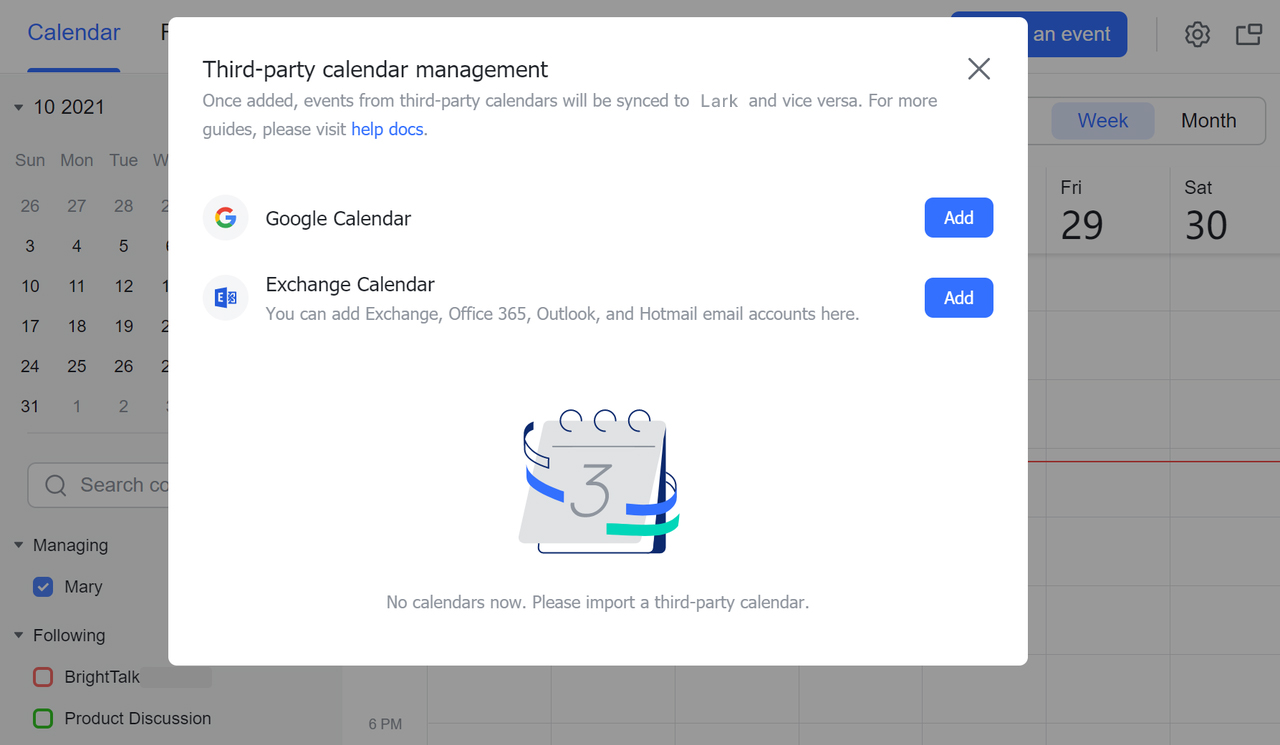Collapse the Managing calendars section
1280x745 pixels.
click(x=19, y=545)
